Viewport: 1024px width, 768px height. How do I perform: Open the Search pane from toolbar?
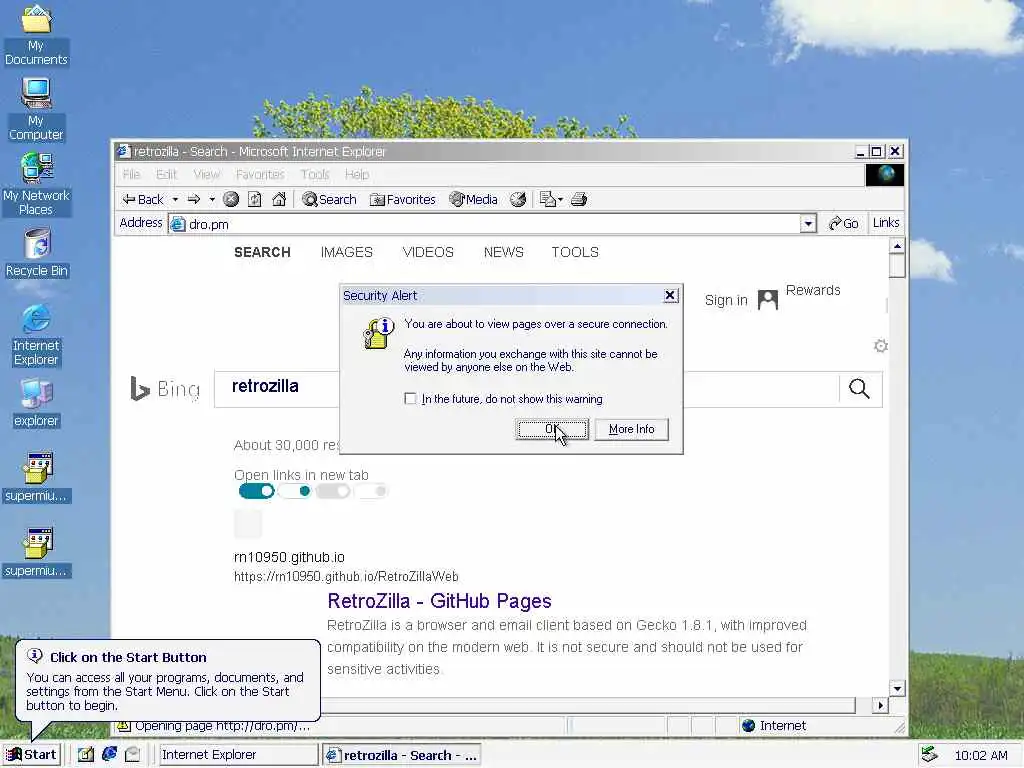pos(329,200)
